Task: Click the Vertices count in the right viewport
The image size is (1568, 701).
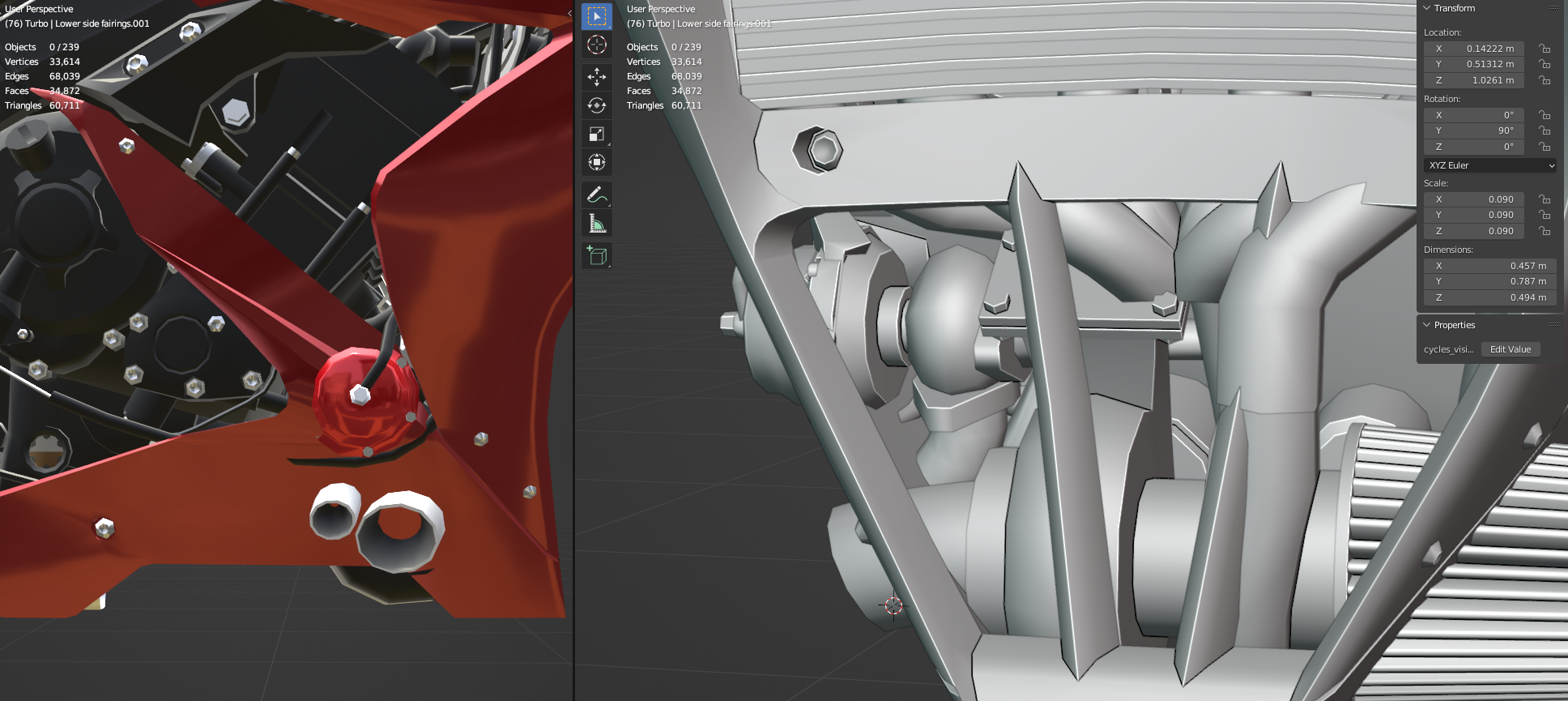Action: (x=687, y=62)
